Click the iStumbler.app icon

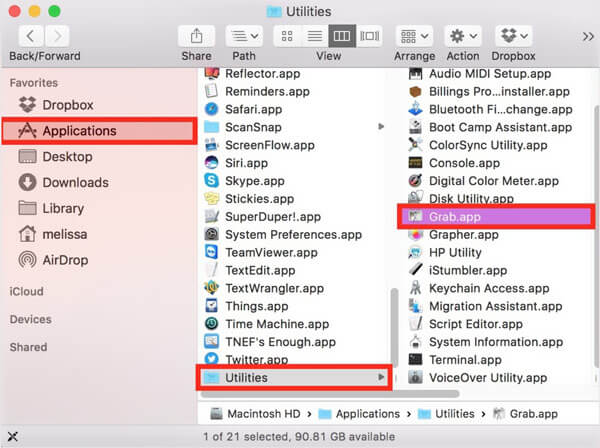[x=415, y=270]
